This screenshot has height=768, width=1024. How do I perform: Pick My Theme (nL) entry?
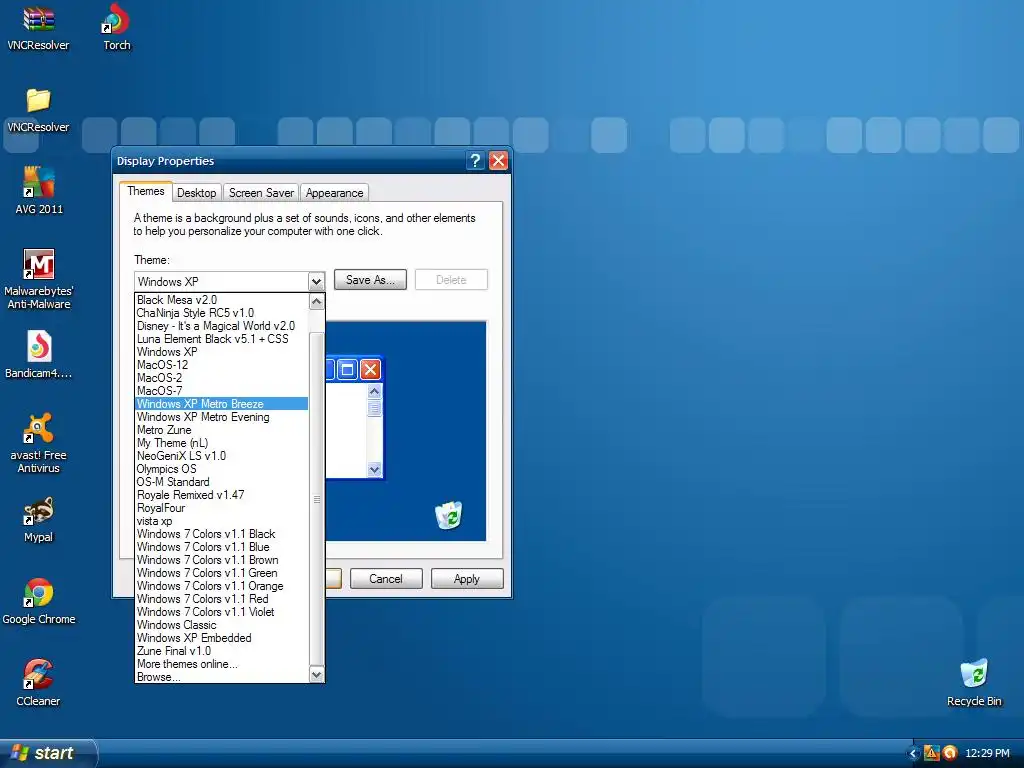(221, 443)
